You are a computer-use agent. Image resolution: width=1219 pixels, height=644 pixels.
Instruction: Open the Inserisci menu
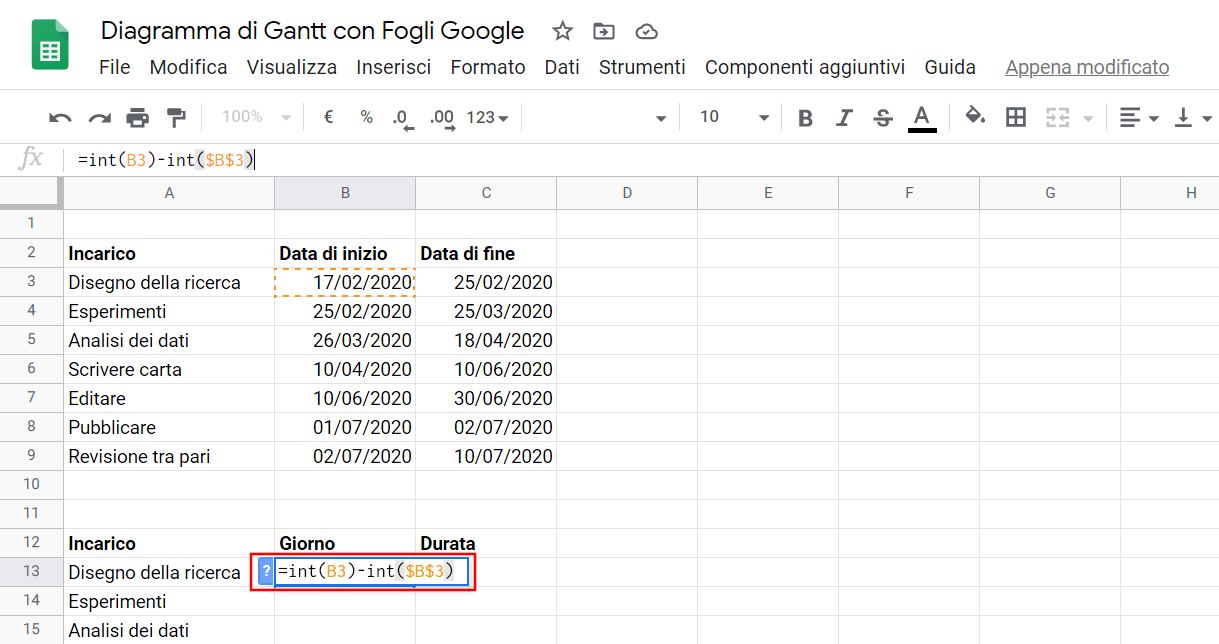(394, 67)
